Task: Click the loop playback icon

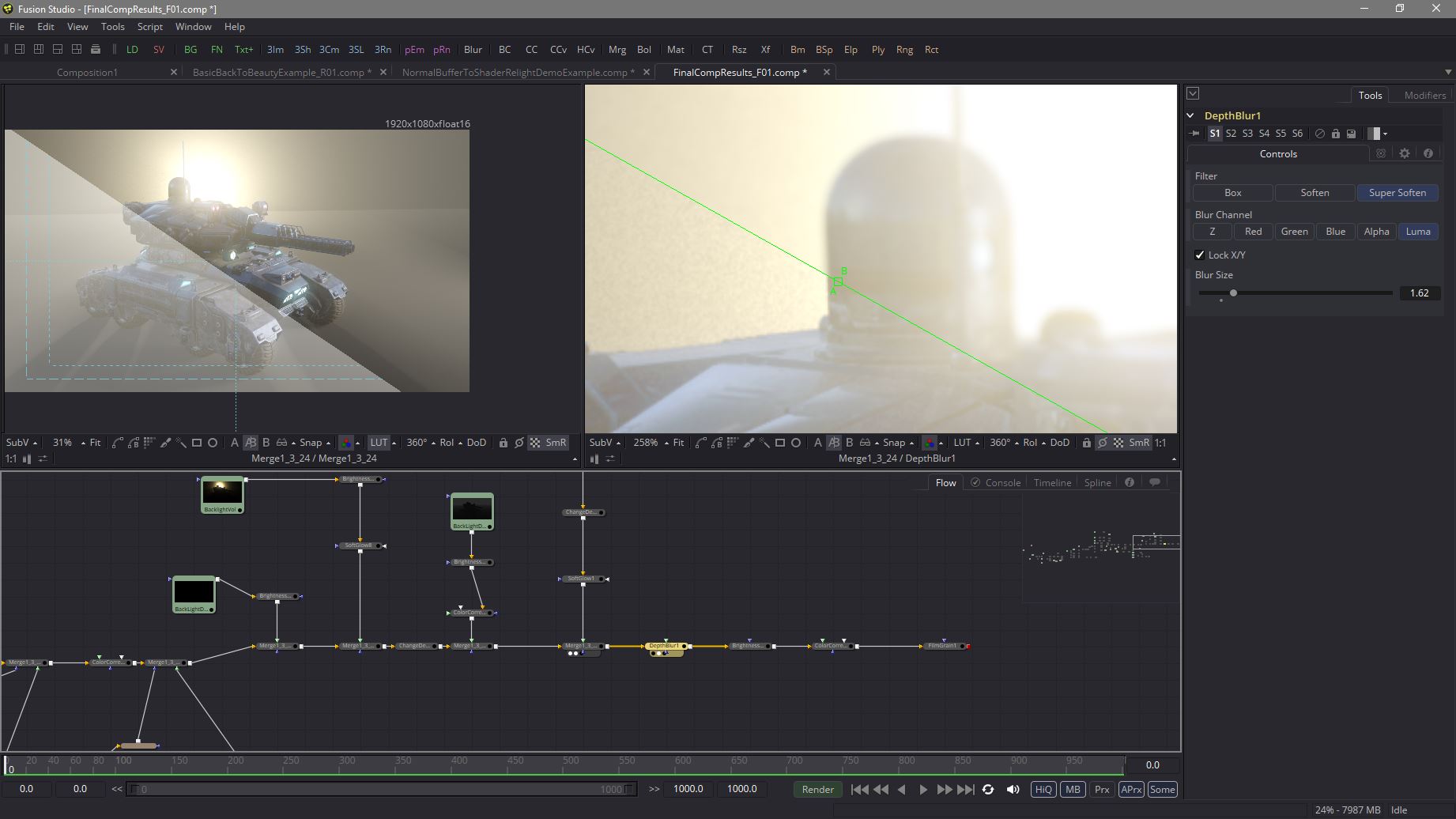Action: click(988, 789)
